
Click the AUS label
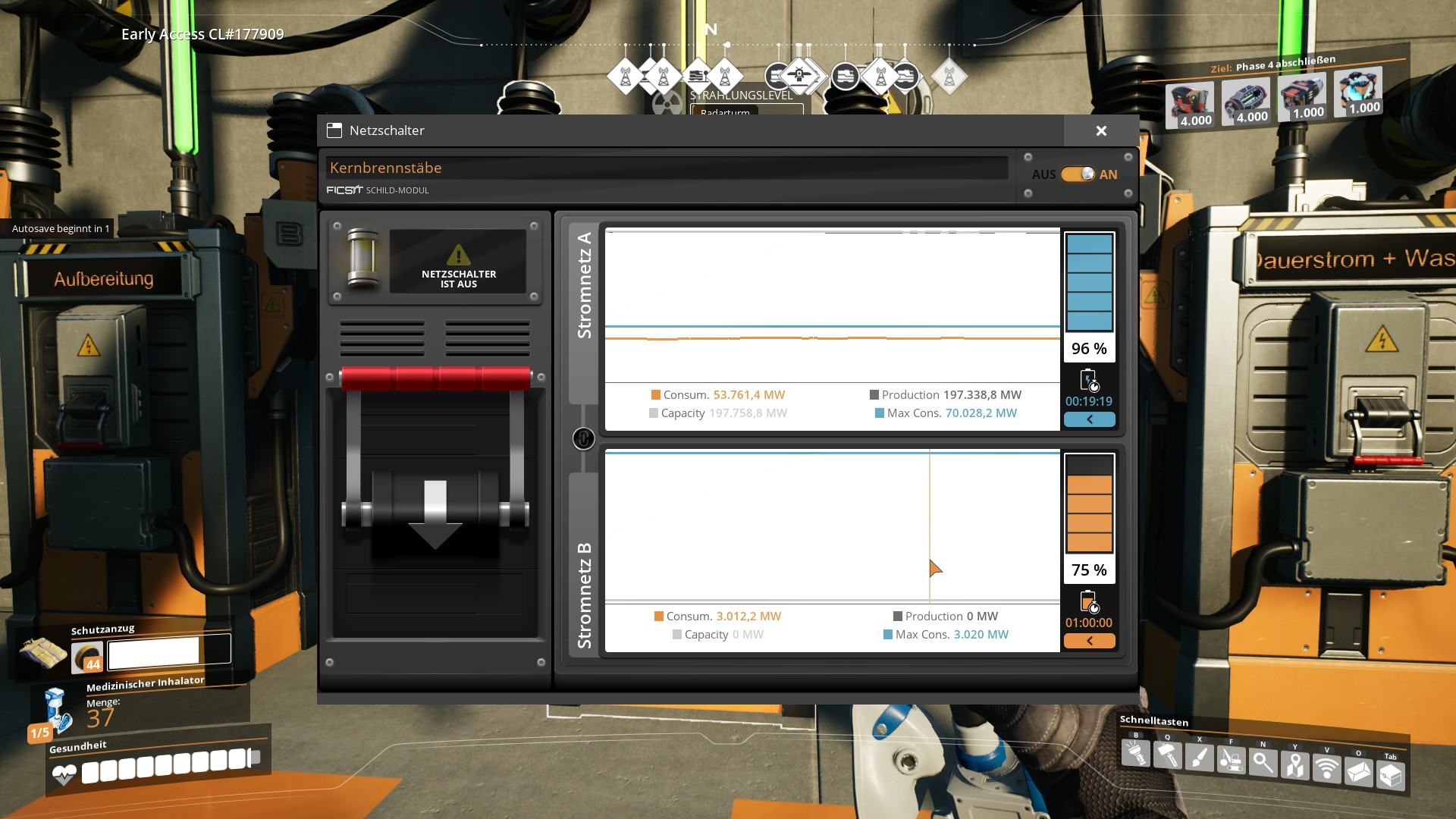click(1043, 174)
